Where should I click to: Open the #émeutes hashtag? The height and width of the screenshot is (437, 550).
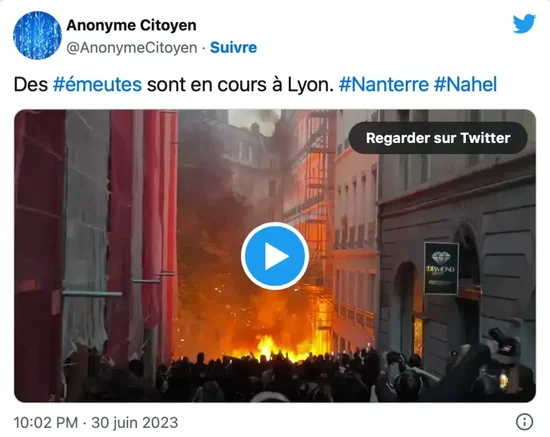(x=97, y=85)
